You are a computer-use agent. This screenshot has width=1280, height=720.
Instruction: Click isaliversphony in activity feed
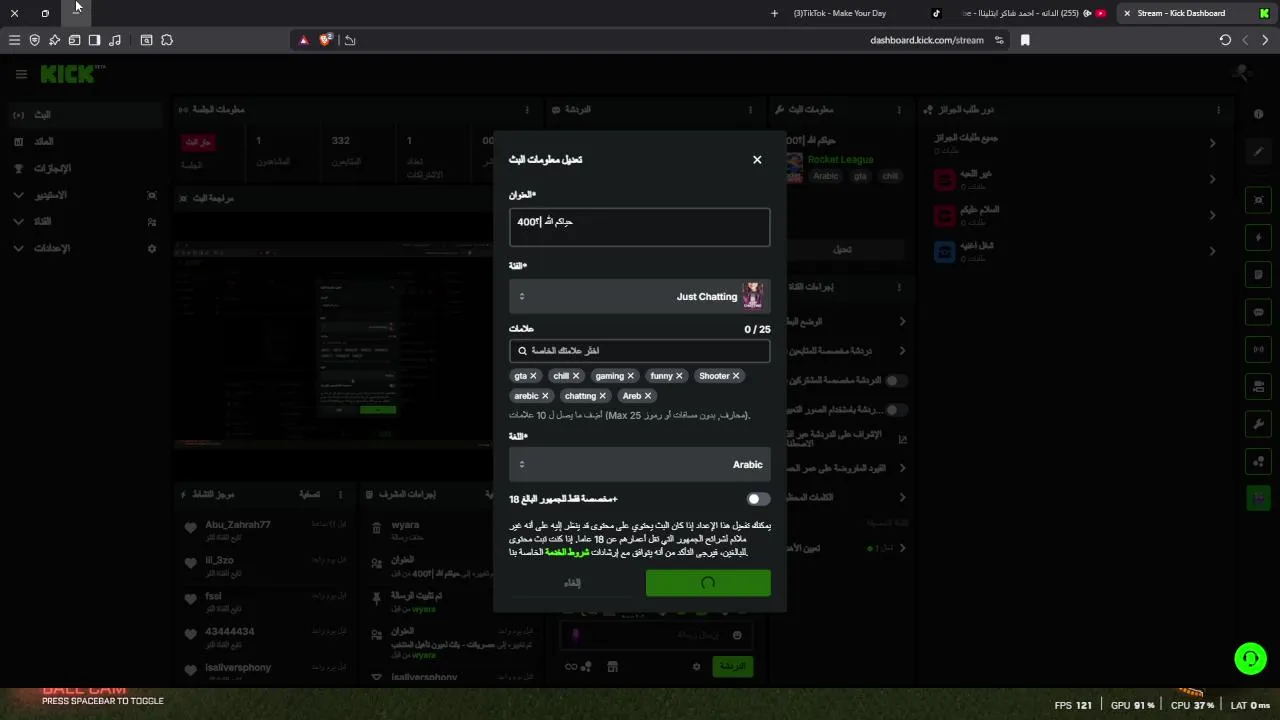point(238,667)
